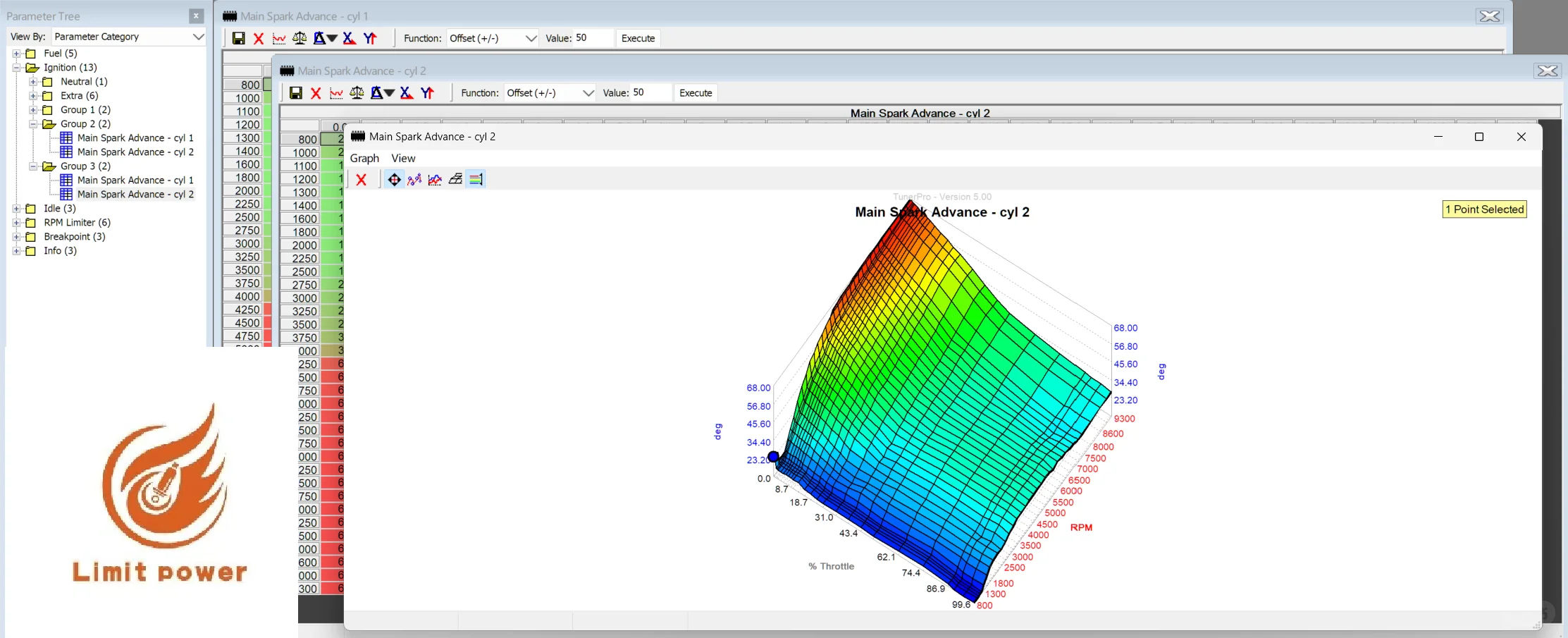Expand the RPM Limiter (6) tree node
Screen dimensions: 1568x638
click(16, 223)
